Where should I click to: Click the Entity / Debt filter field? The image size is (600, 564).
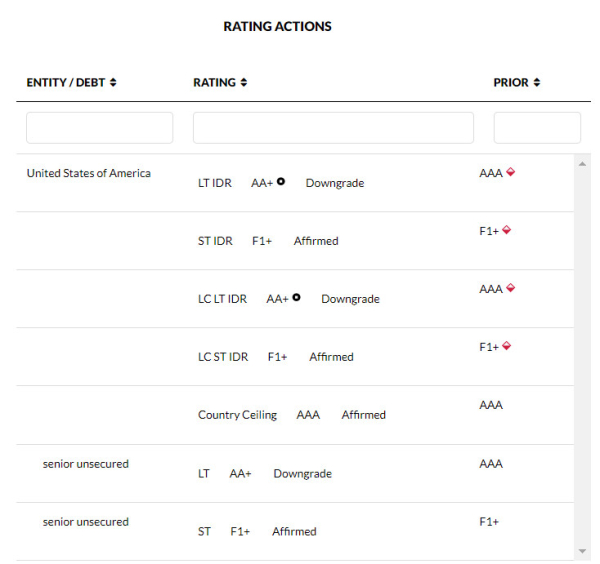click(x=99, y=128)
